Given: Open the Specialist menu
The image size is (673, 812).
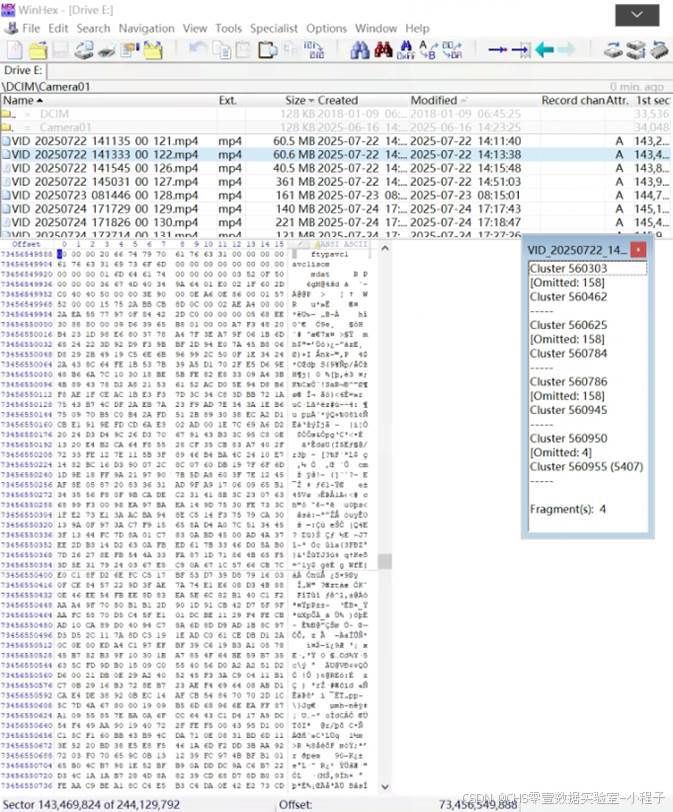Looking at the screenshot, I should pyautogui.click(x=274, y=28).
